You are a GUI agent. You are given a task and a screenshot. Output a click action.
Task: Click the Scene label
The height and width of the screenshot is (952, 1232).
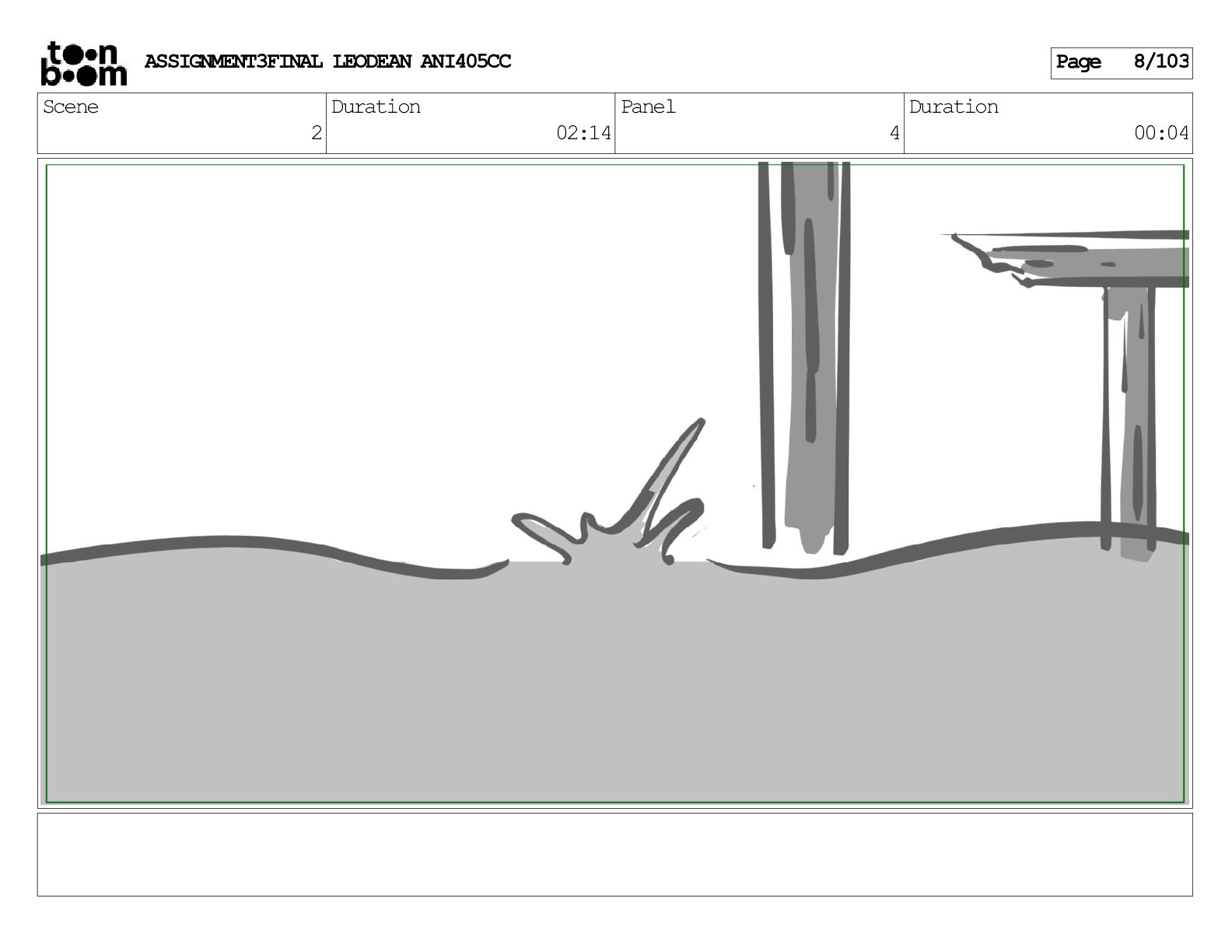coord(71,107)
